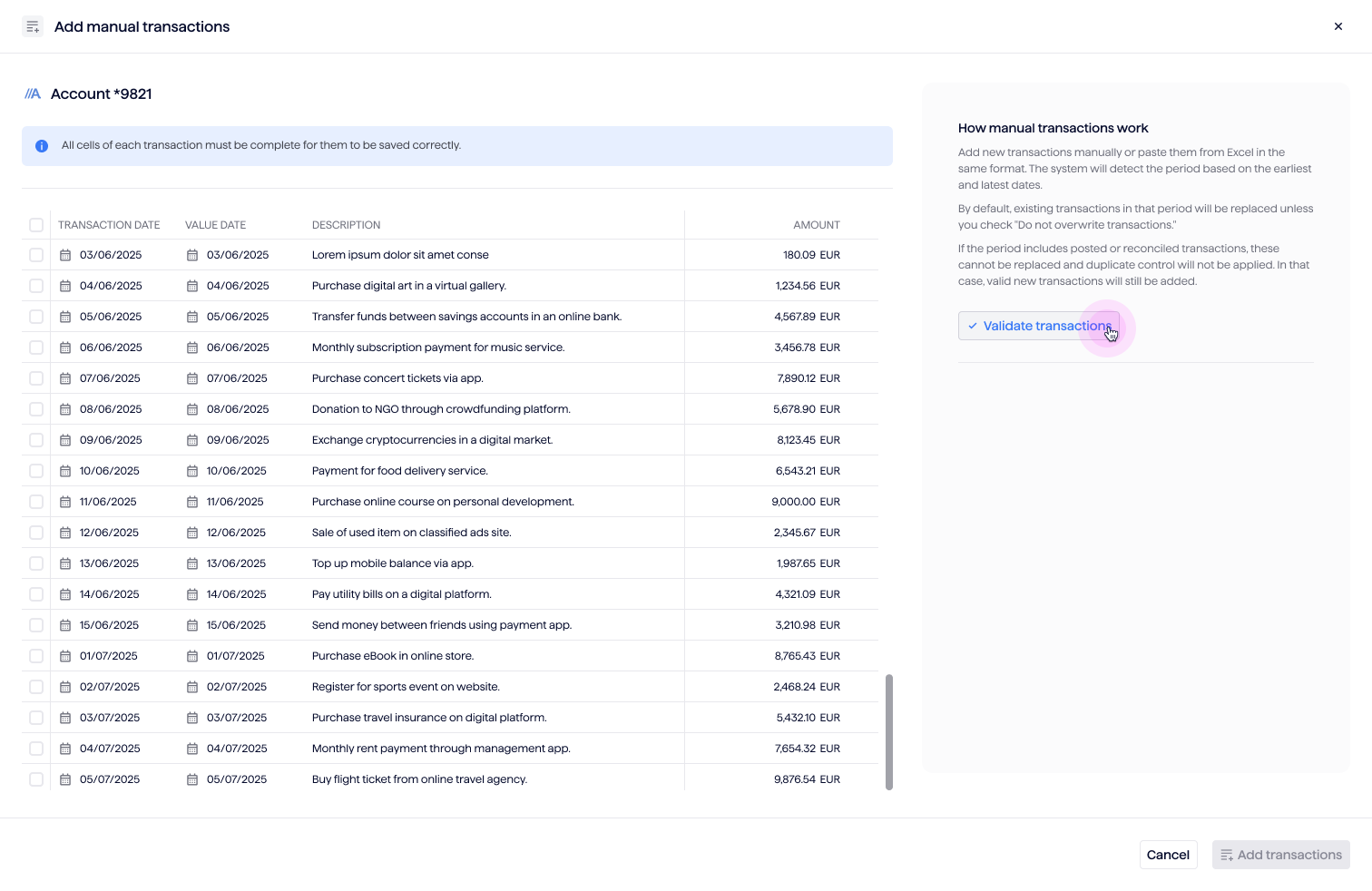1372x891 pixels.
Task: Open calendar icon for the 03/06/2025 transaction date
Action: (x=64, y=255)
